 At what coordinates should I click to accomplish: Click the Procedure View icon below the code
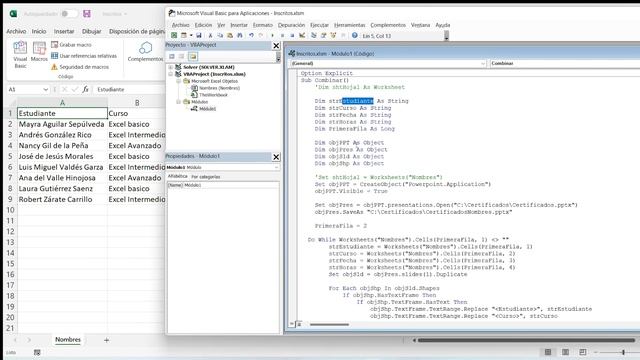[x=292, y=324]
